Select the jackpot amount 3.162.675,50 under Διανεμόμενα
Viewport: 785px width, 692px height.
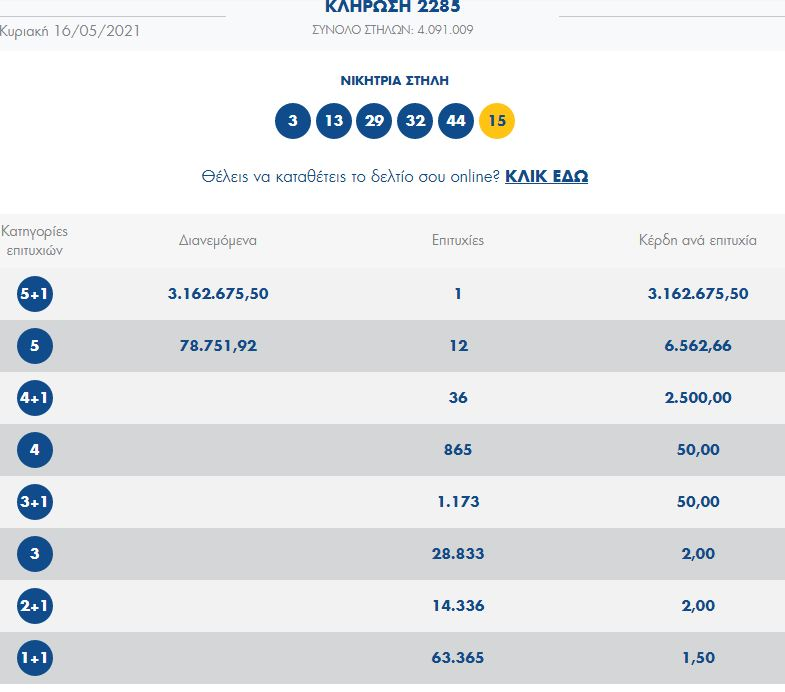coord(218,294)
